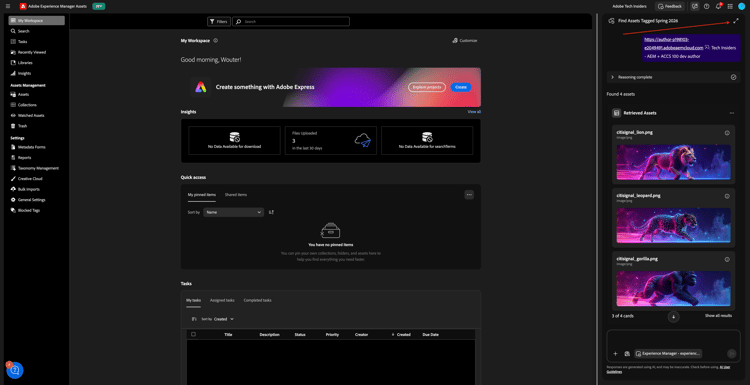The image size is (750, 385).
Task: Open the Sort by Name dropdown
Action: click(x=233, y=212)
